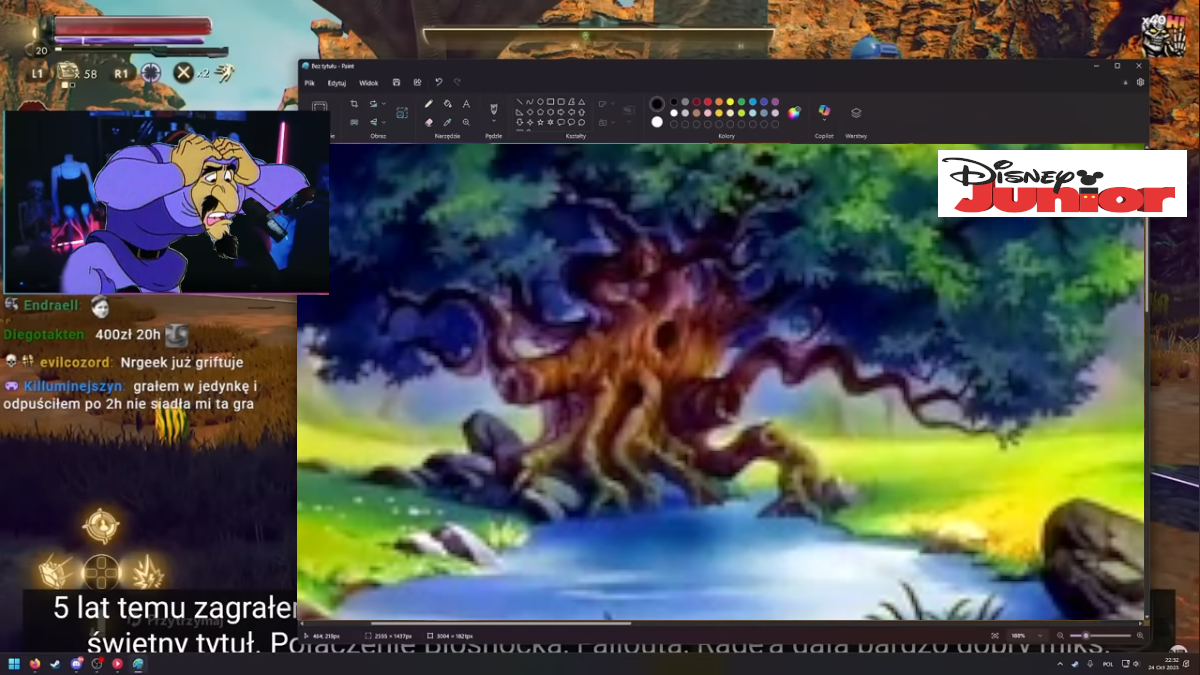Open Steam from the taskbar
The height and width of the screenshot is (675, 1200).
[54, 663]
